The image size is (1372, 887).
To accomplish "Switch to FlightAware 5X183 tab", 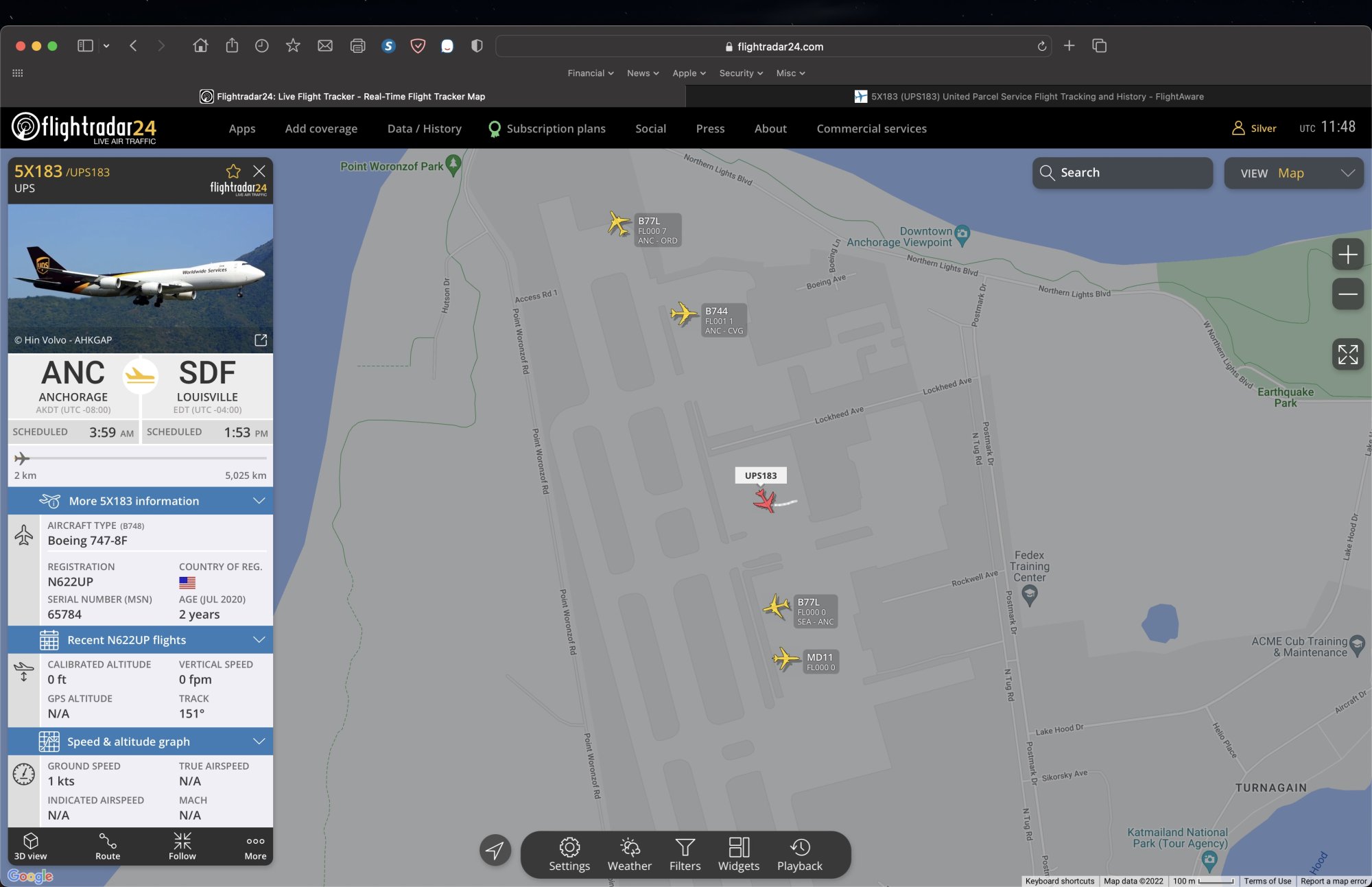I will tap(1029, 97).
